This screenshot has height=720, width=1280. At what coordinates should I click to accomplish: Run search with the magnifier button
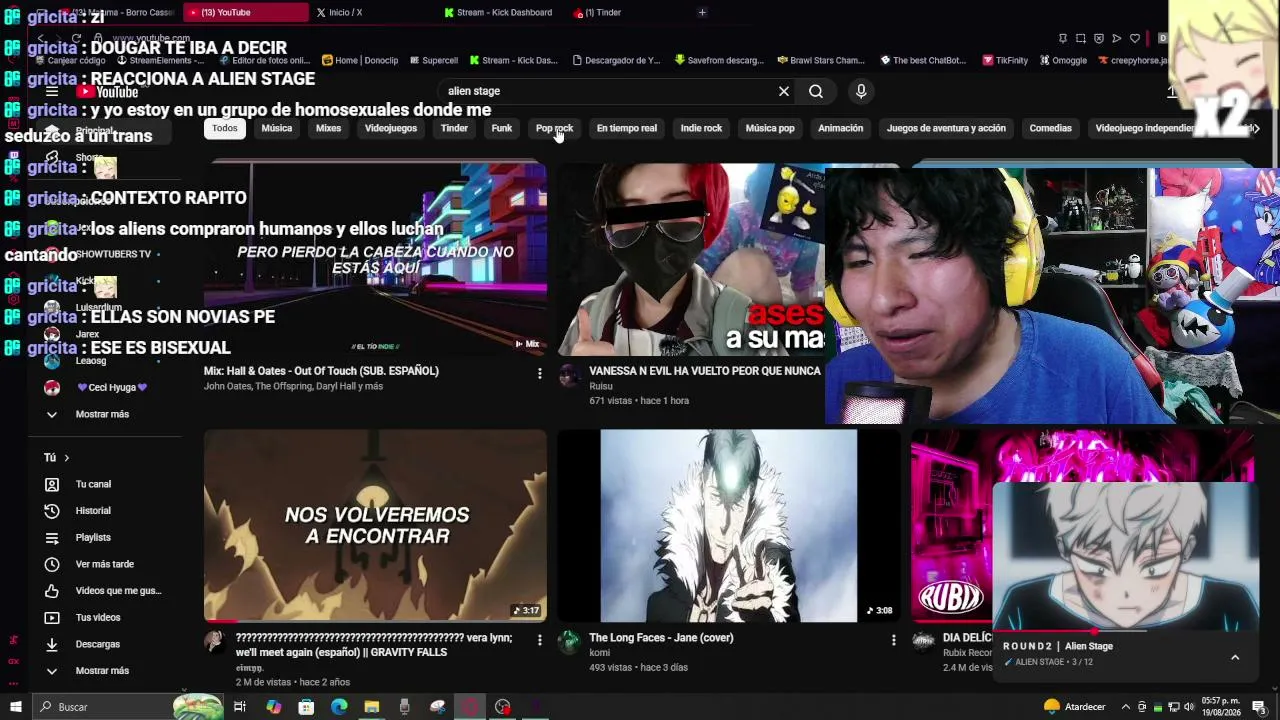[816, 91]
